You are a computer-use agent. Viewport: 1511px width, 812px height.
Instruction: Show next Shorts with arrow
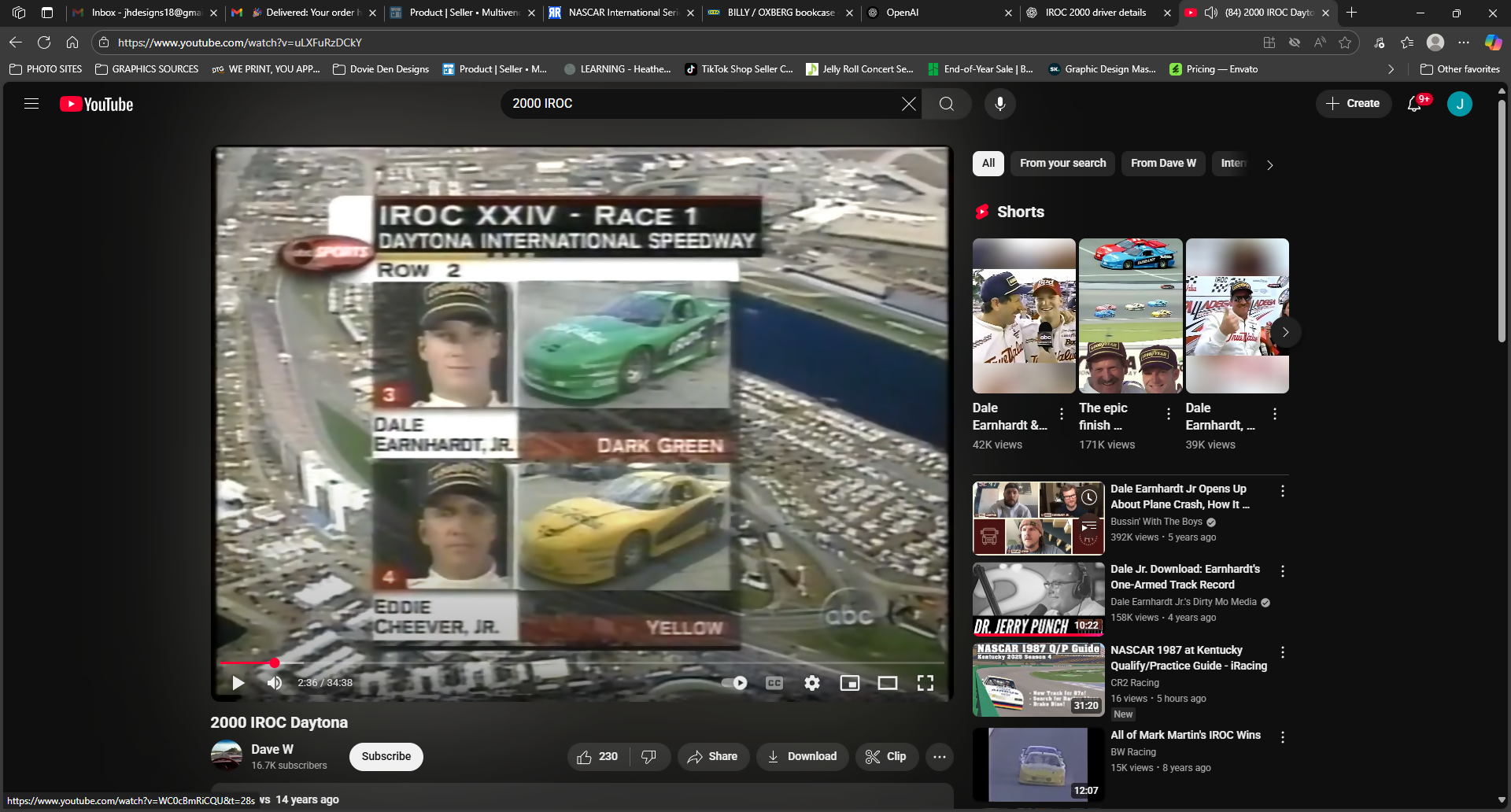point(1285,332)
